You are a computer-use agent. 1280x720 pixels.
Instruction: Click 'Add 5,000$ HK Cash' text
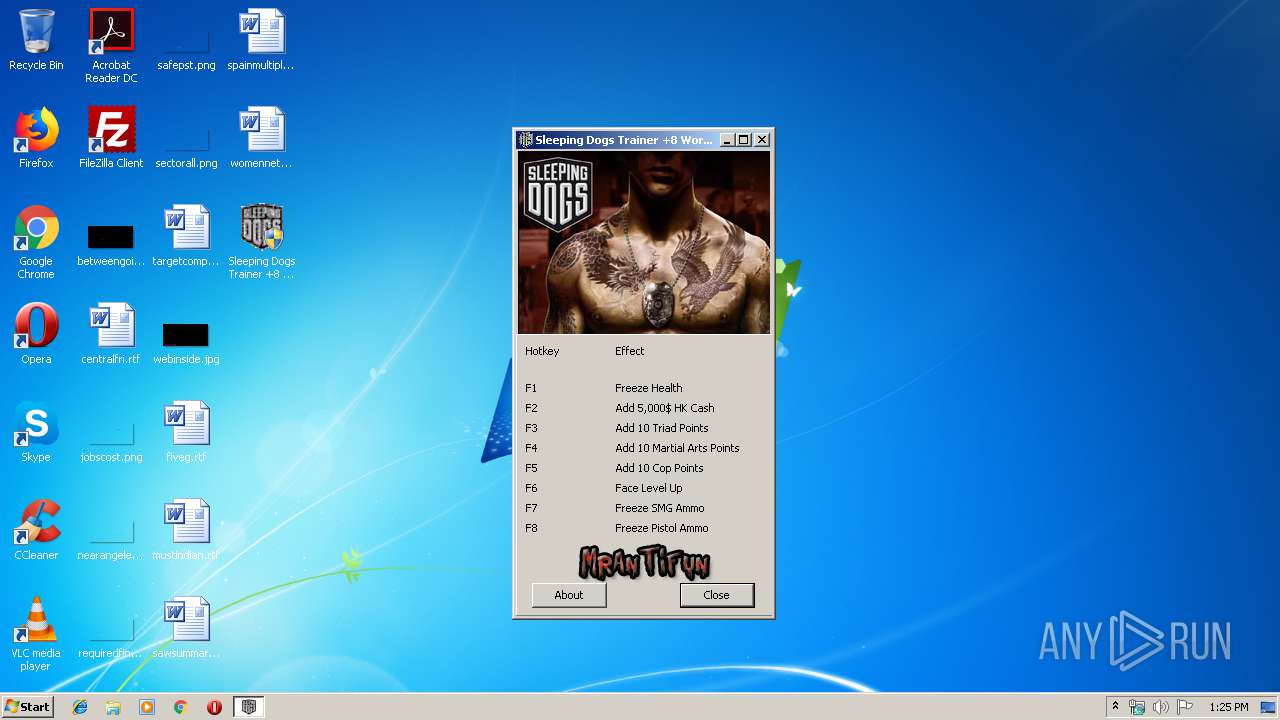click(x=665, y=408)
